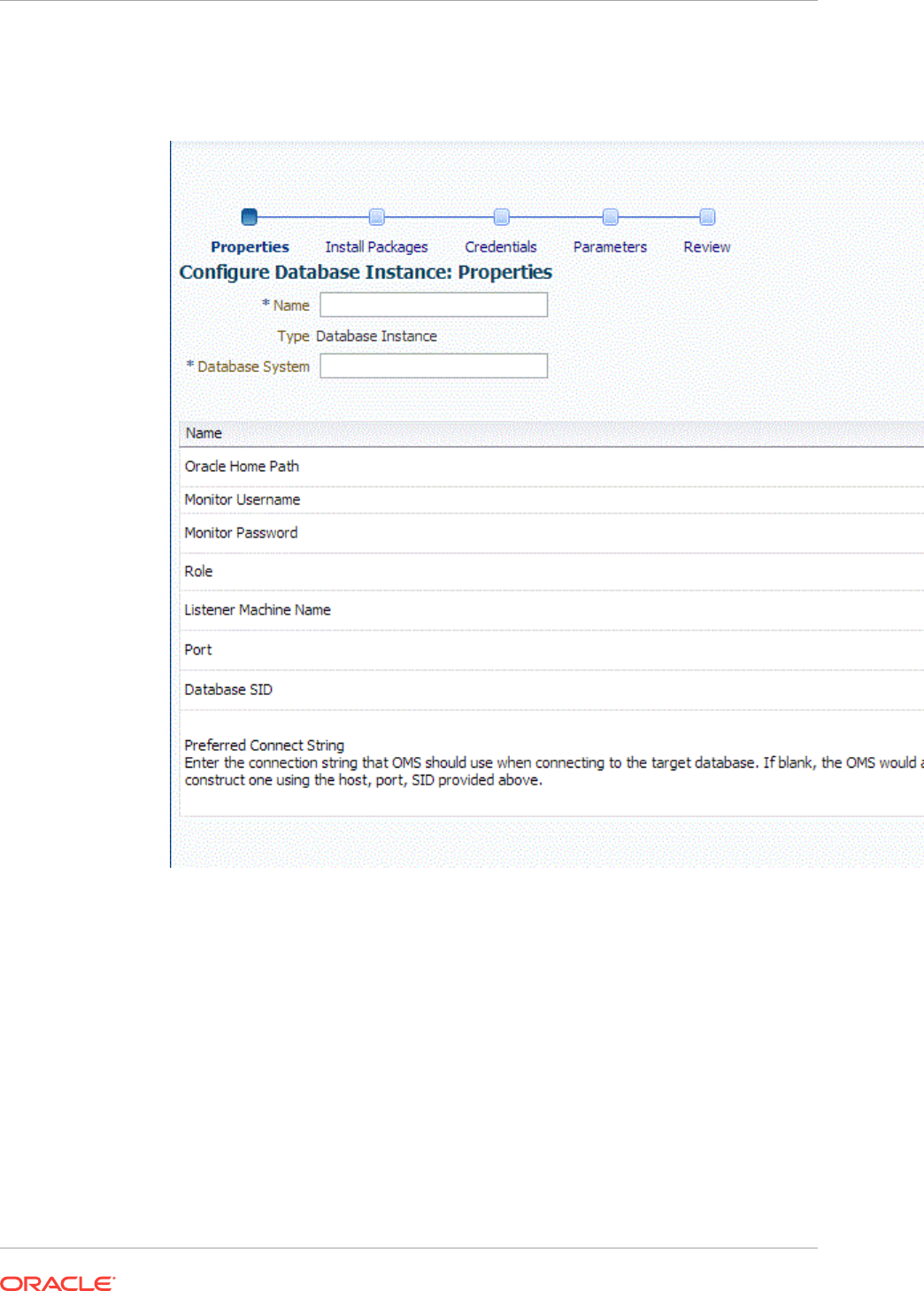Click the Properties step marker icon
Screen dimensions: 924x1291
(x=250, y=217)
